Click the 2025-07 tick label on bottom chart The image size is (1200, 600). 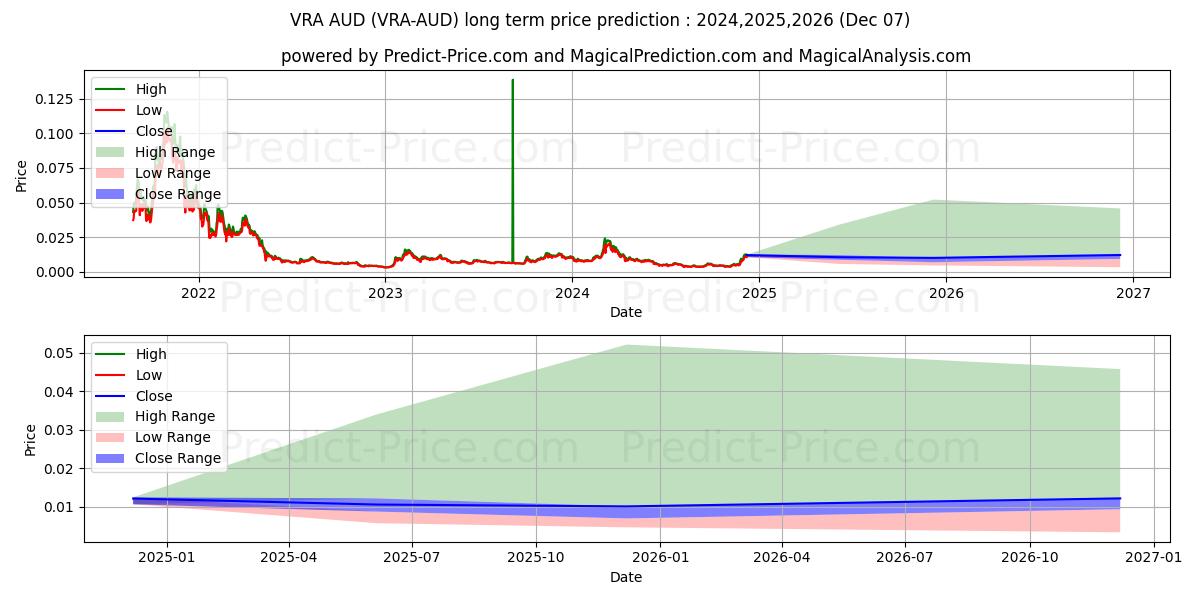click(x=413, y=557)
